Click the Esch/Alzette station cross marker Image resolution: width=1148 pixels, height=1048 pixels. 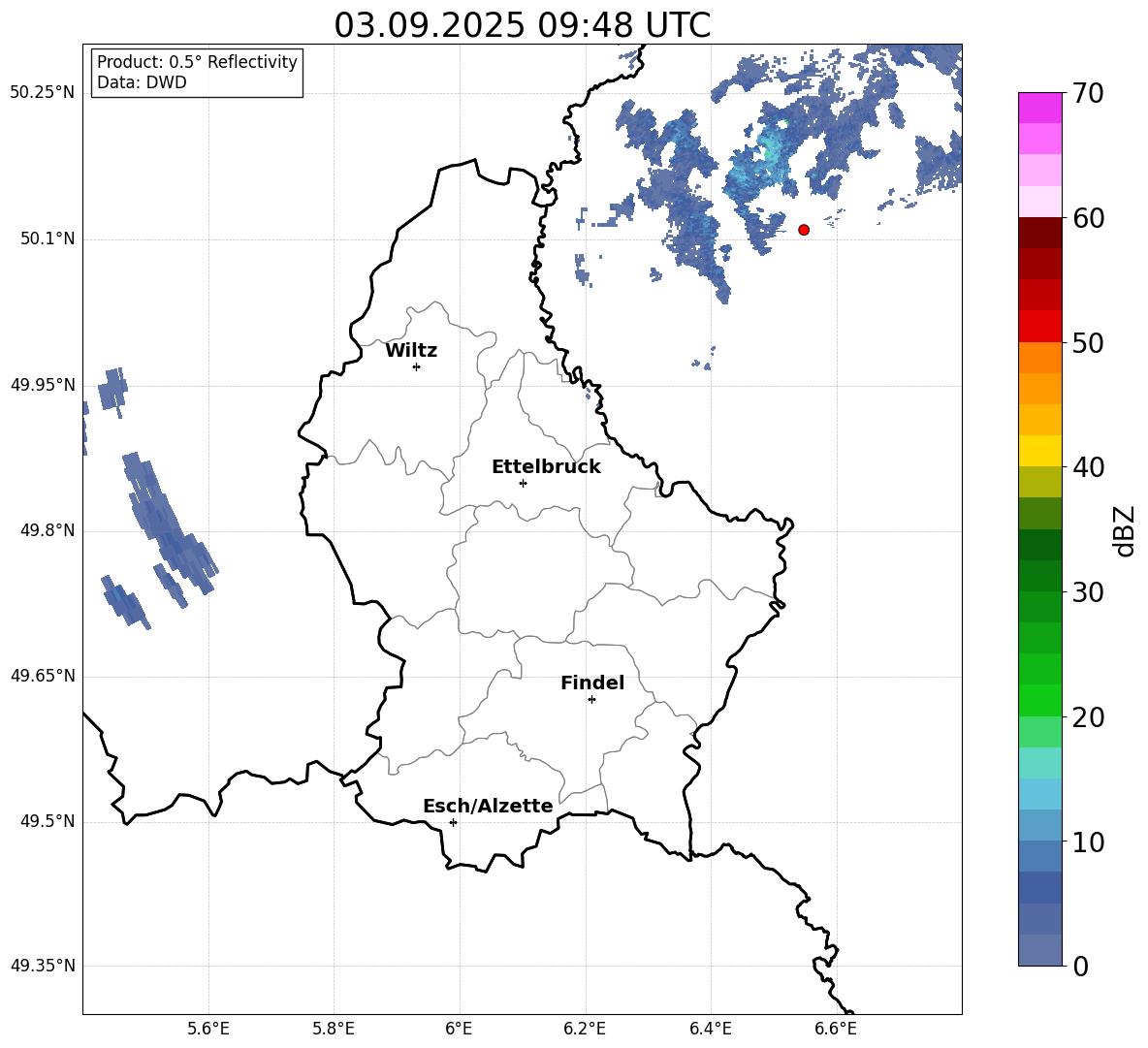coord(453,822)
